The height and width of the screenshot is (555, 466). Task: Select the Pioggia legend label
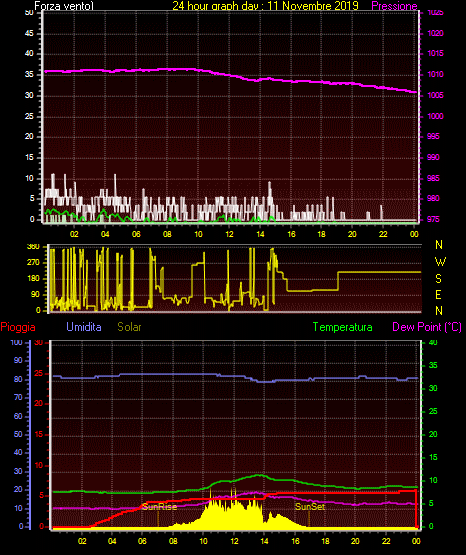click(x=18, y=327)
